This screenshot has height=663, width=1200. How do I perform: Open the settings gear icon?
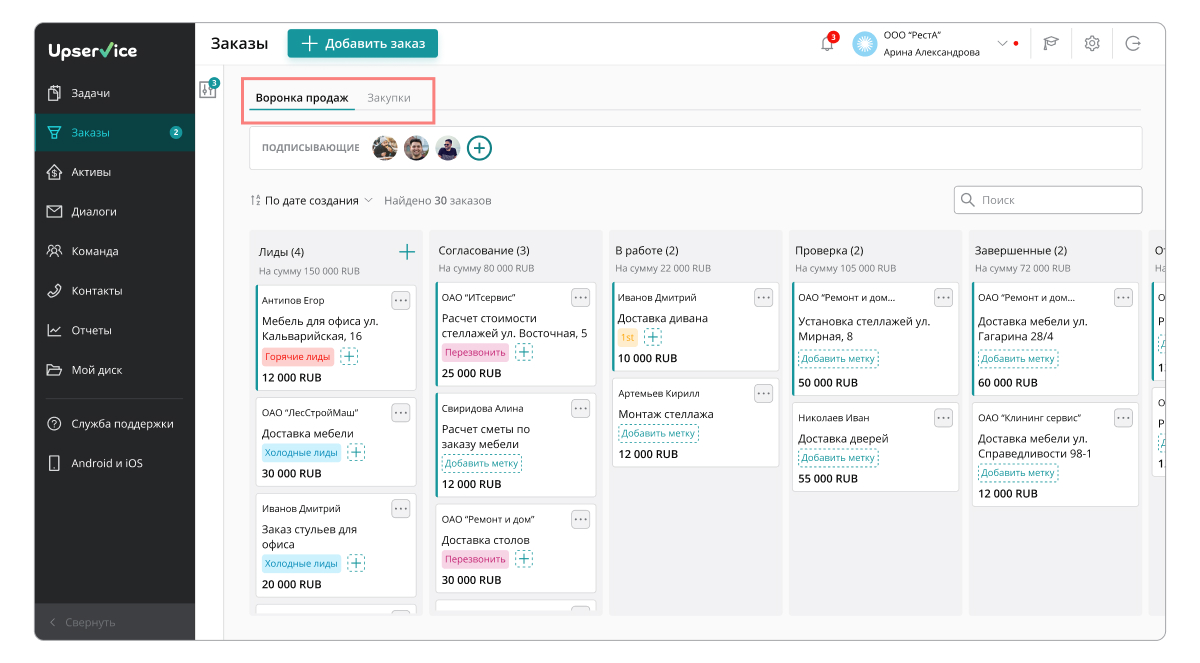(1092, 44)
